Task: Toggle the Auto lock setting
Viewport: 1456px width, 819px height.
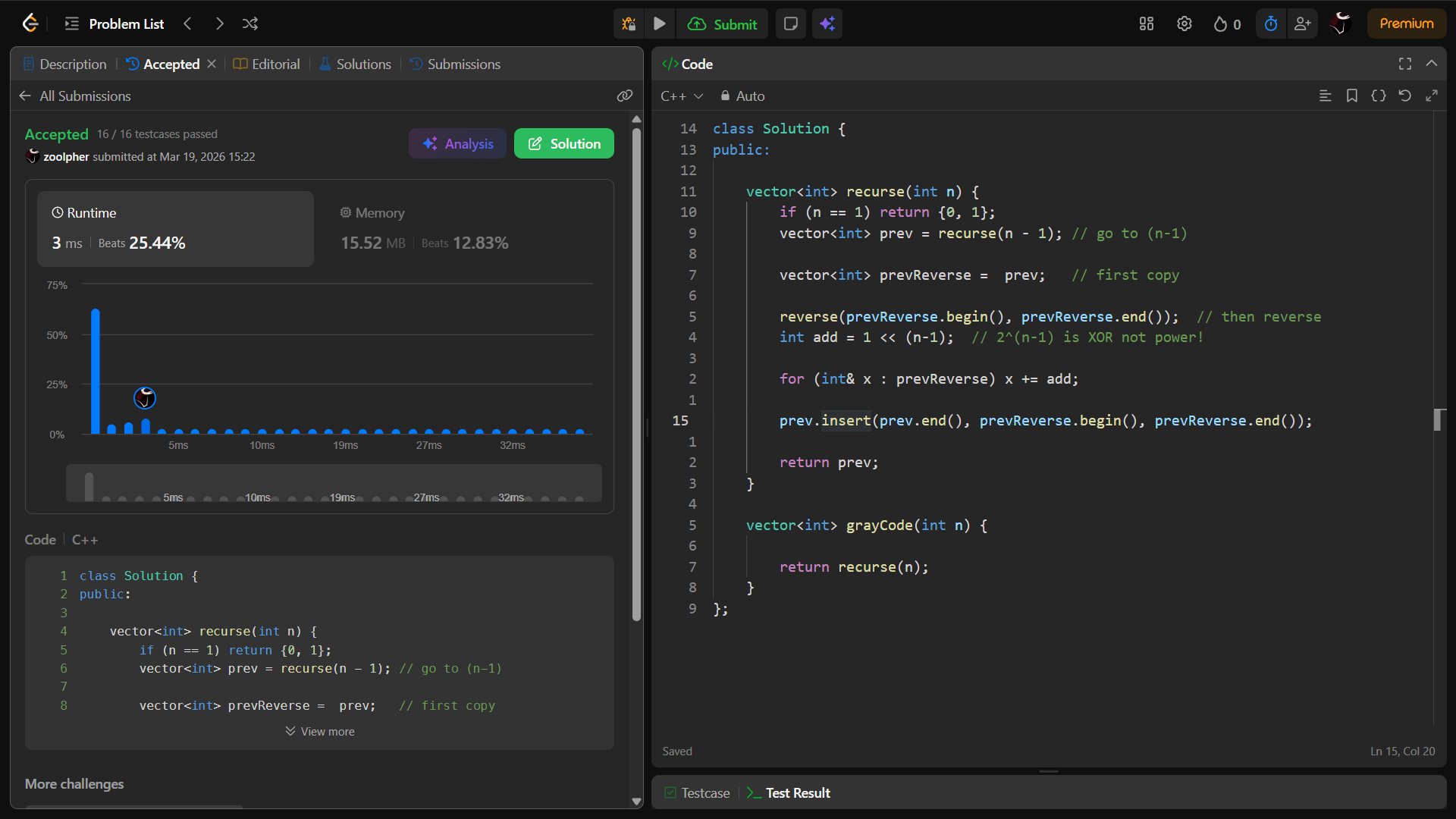Action: (742, 96)
